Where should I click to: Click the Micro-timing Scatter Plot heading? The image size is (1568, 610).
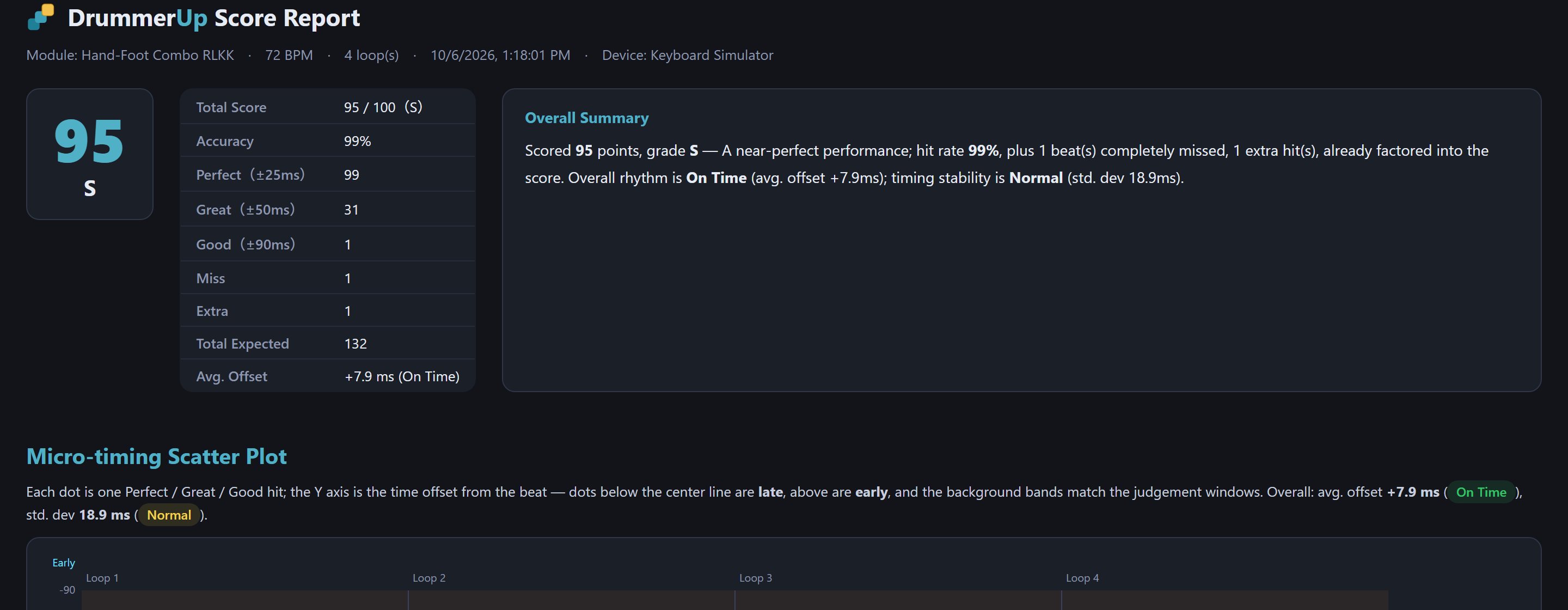click(x=156, y=456)
